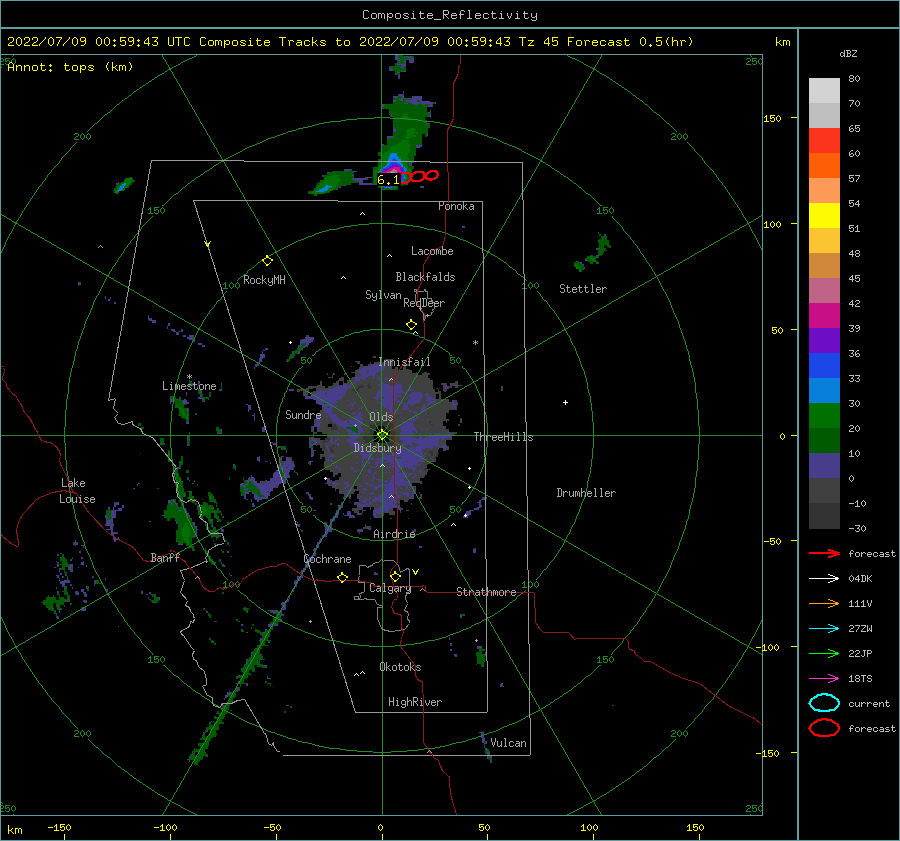Click the slate blue 0-10 dBZ swatch
Image resolution: width=900 pixels, height=841 pixels.
[x=824, y=466]
